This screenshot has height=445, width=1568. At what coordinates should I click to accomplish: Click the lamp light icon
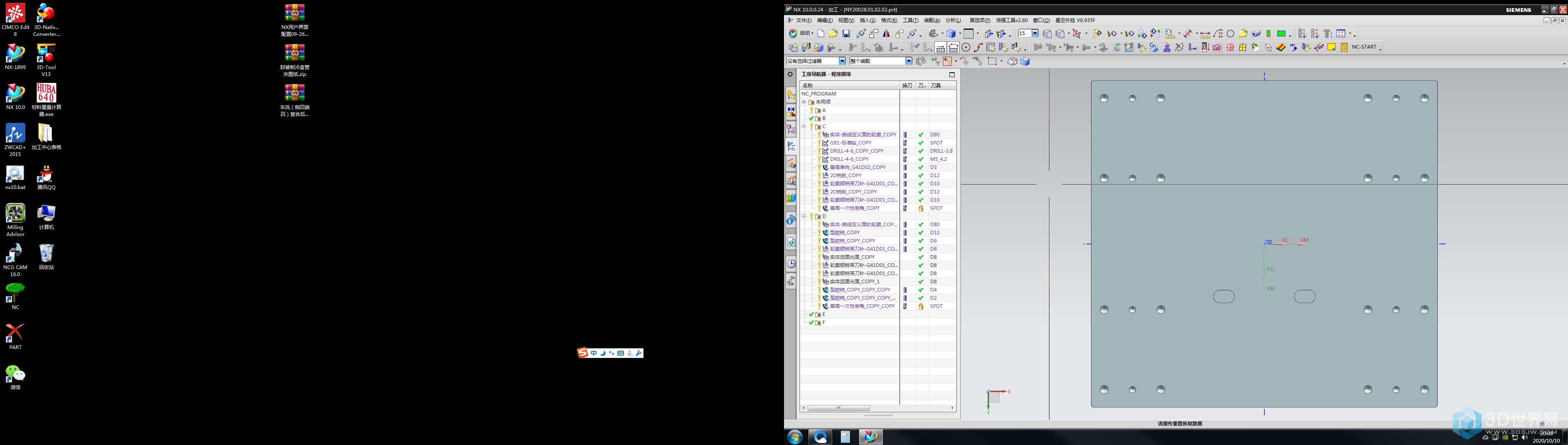point(1255,47)
